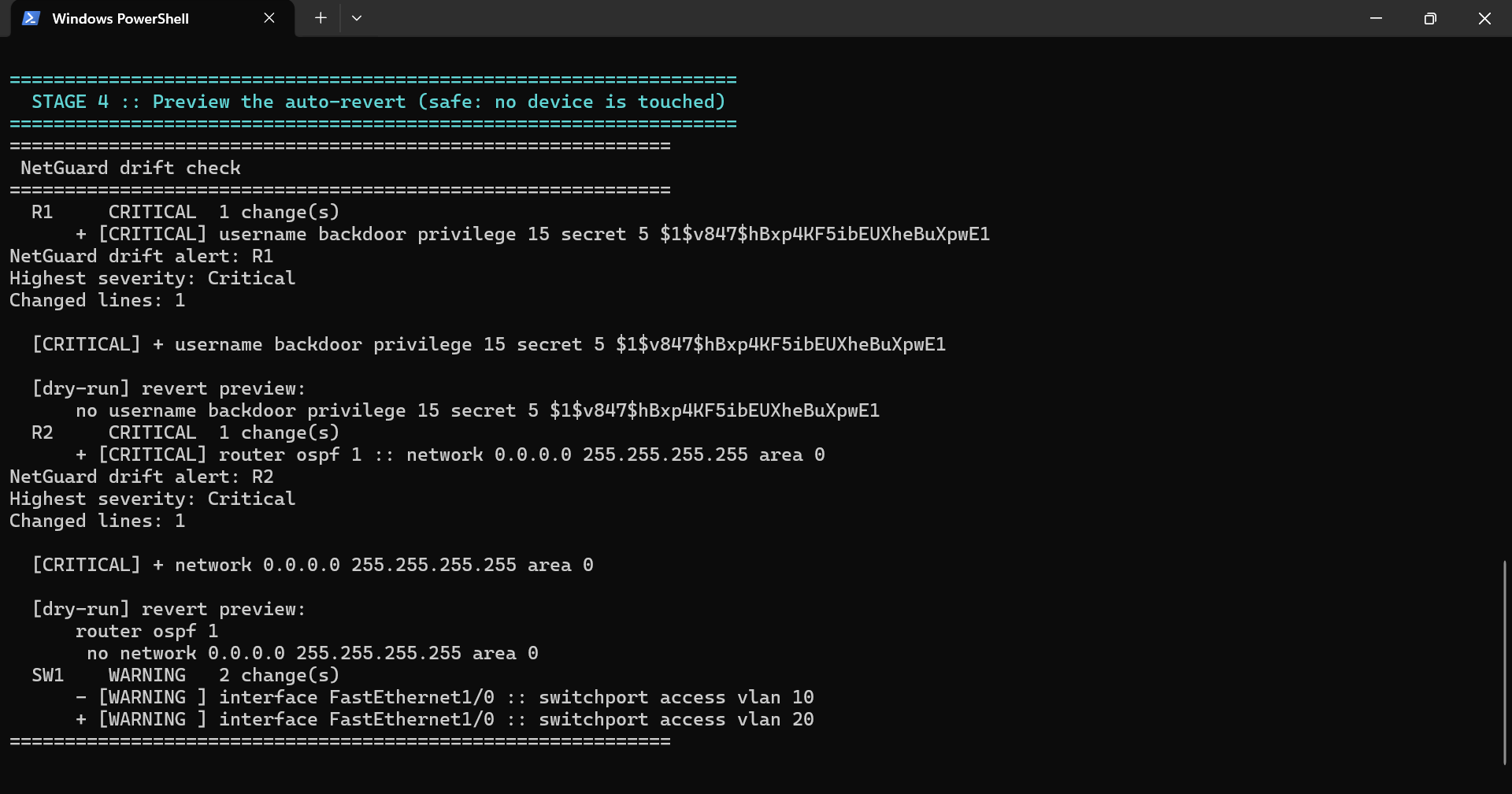Click the 'NetGuard drift alert: R2' line
1512x794 pixels.
coord(141,477)
